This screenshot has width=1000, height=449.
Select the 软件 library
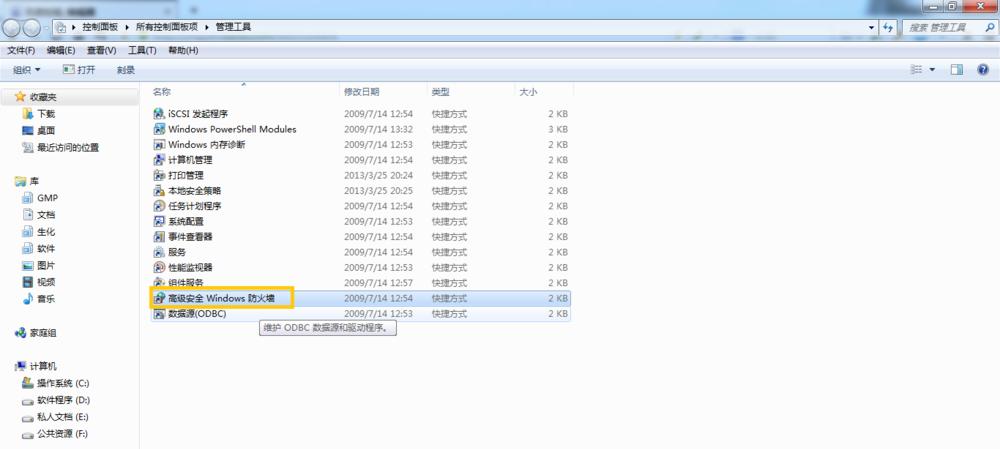click(x=46, y=248)
